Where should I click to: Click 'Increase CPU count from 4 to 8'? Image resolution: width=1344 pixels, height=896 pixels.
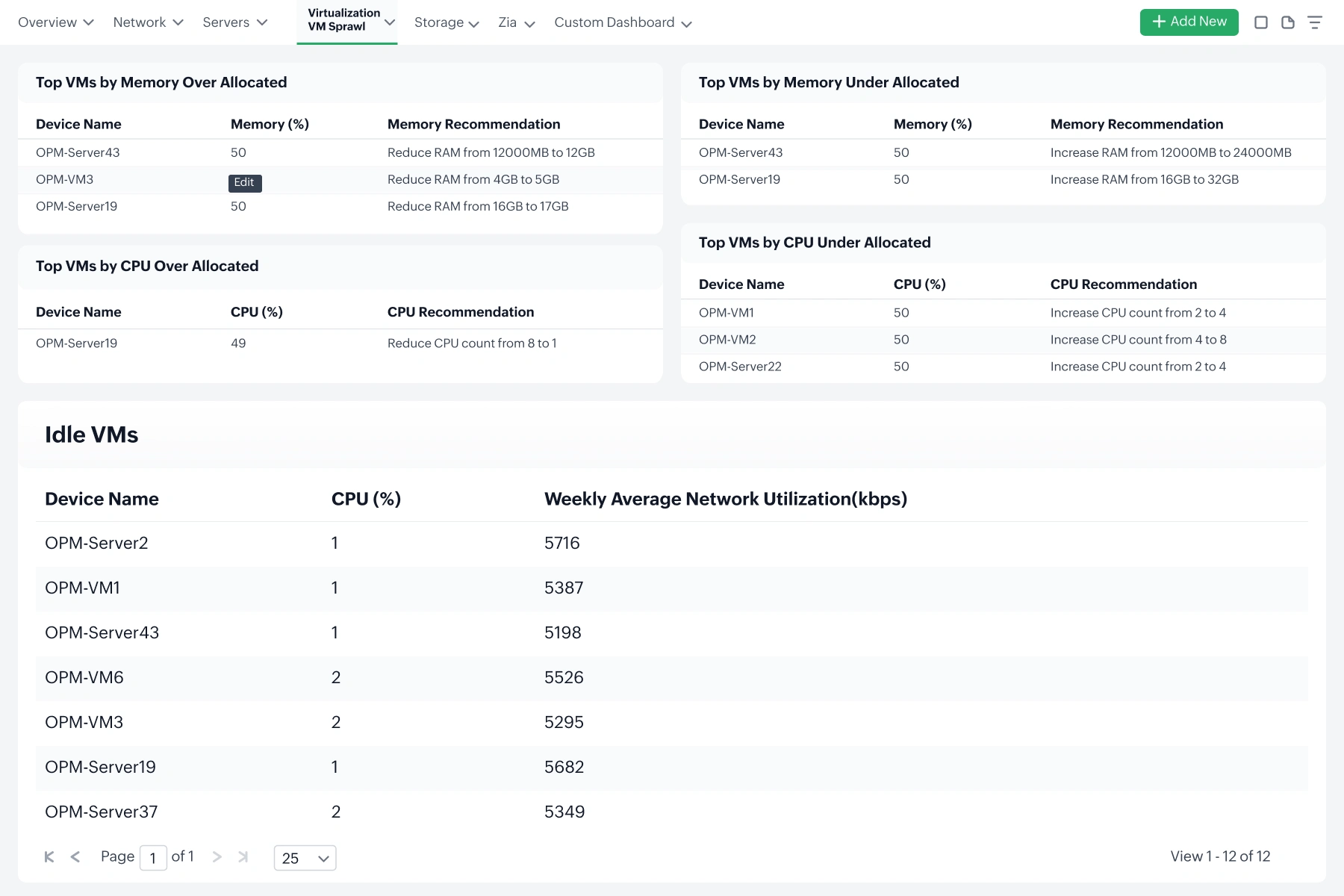pos(1139,340)
